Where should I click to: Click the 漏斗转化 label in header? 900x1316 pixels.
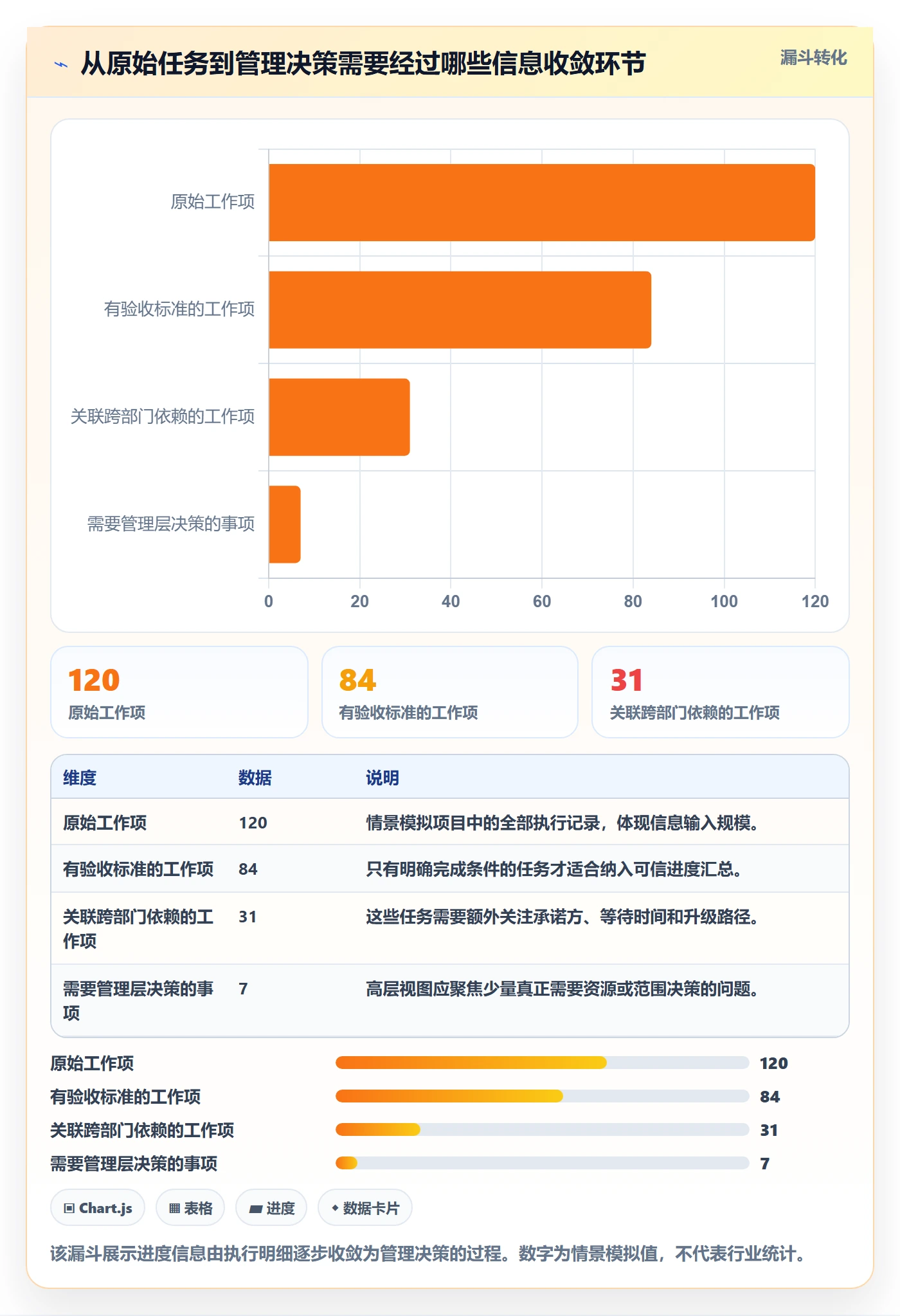(x=813, y=58)
